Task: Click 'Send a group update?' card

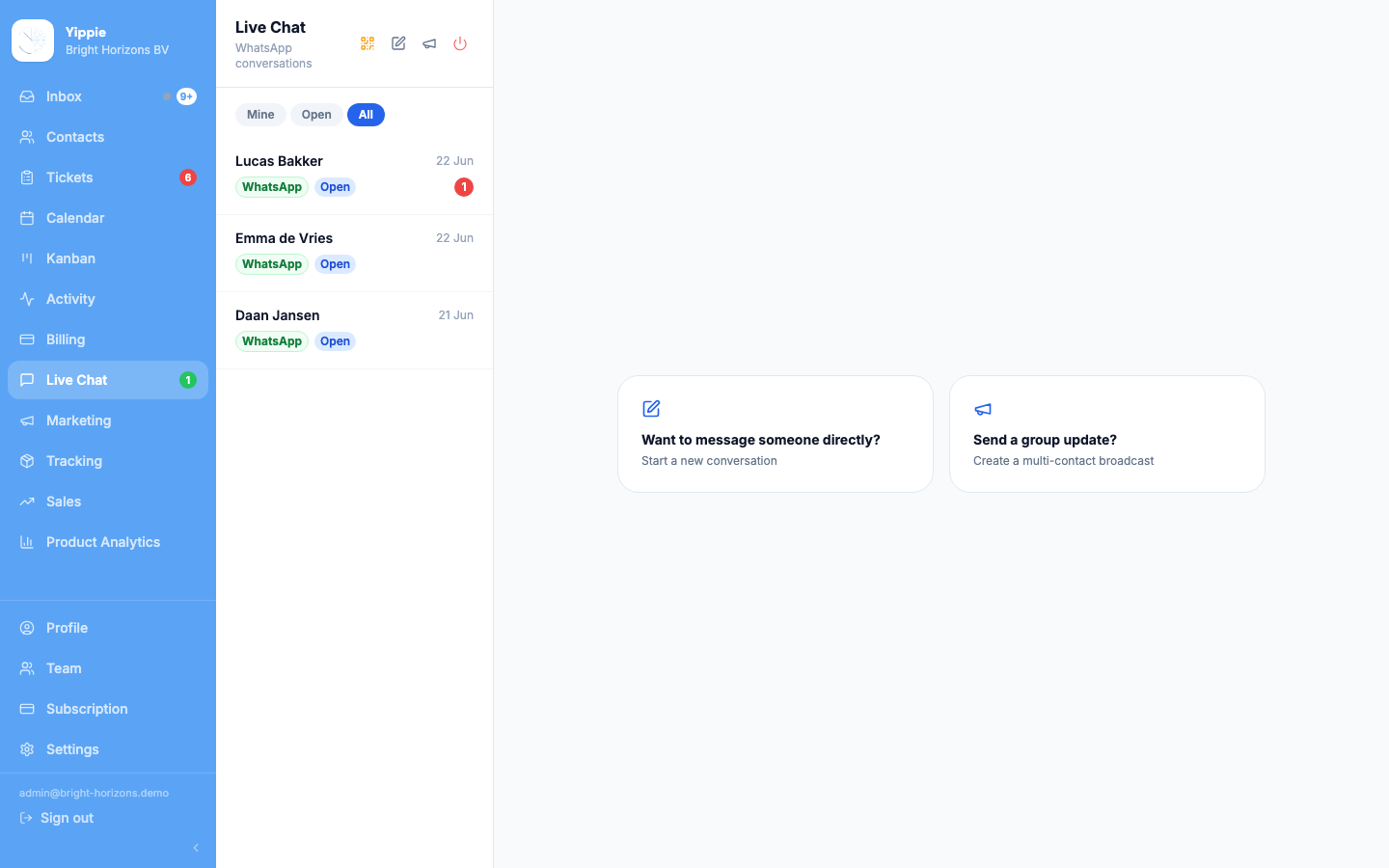Action: [x=1107, y=434]
